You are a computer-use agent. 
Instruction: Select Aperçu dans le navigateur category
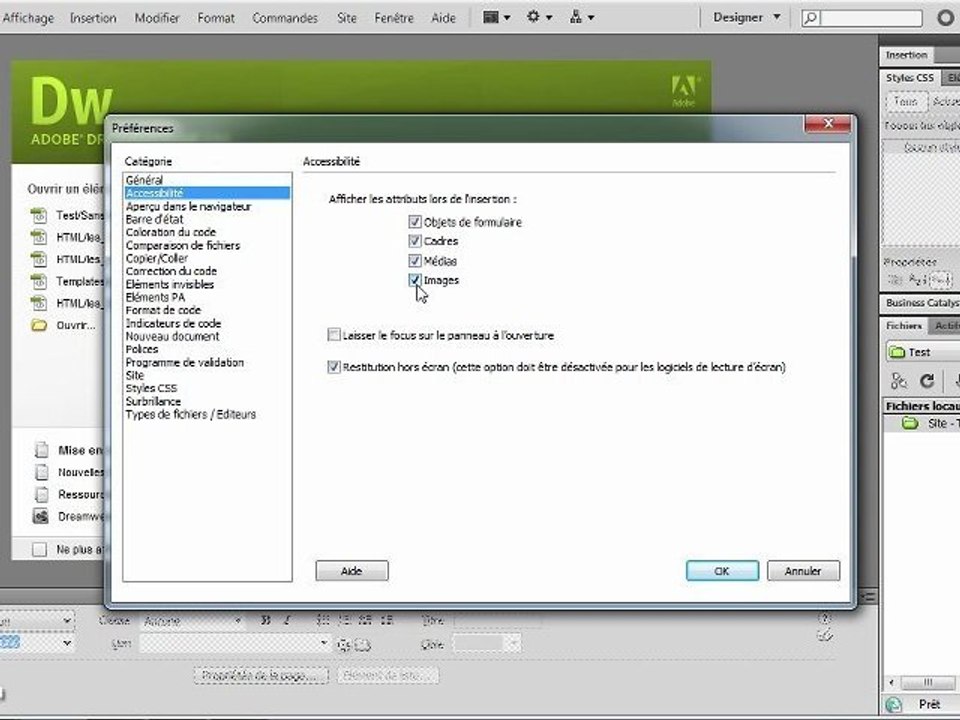206,206
